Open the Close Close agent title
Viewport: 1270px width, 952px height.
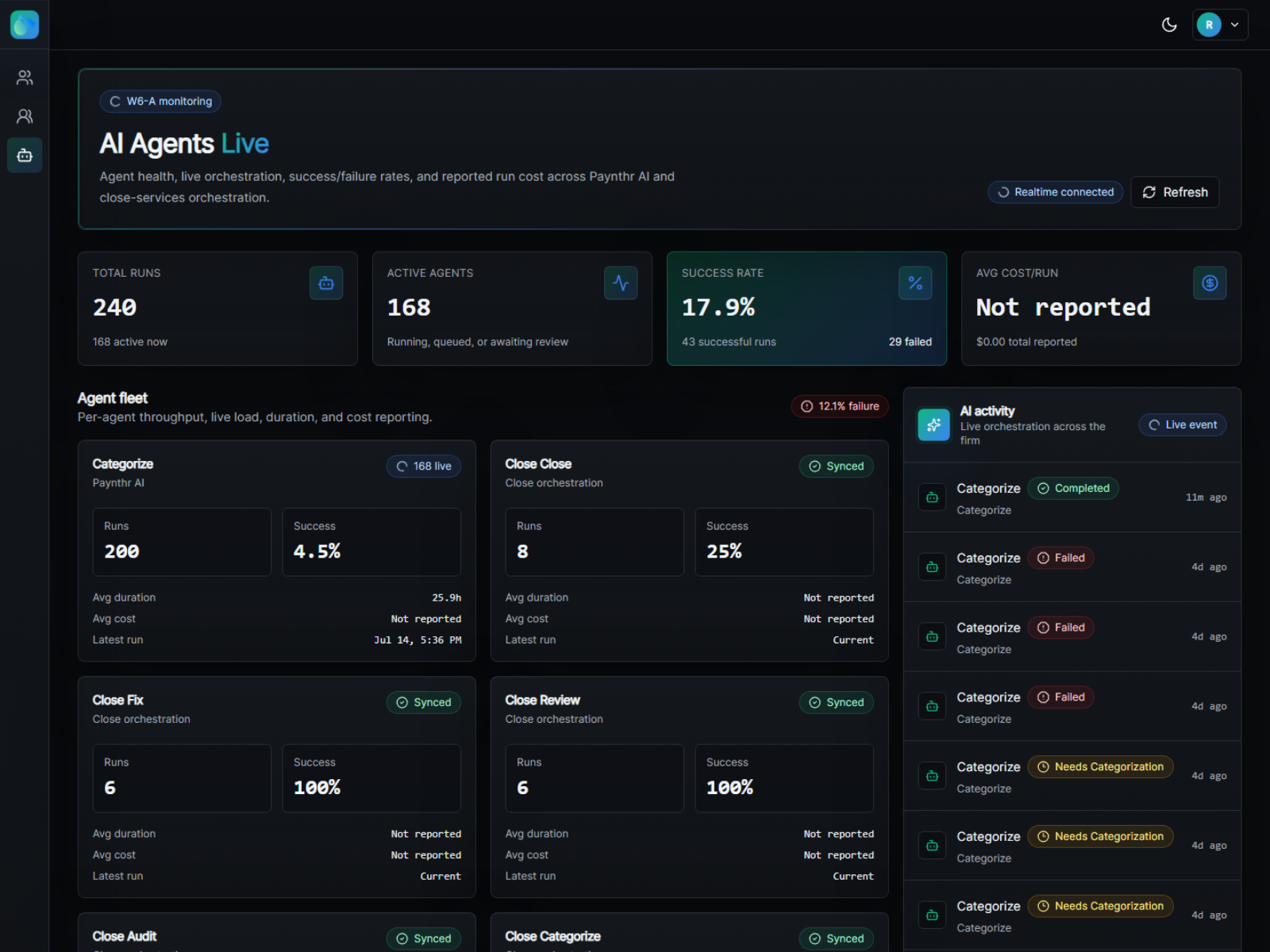pos(538,464)
